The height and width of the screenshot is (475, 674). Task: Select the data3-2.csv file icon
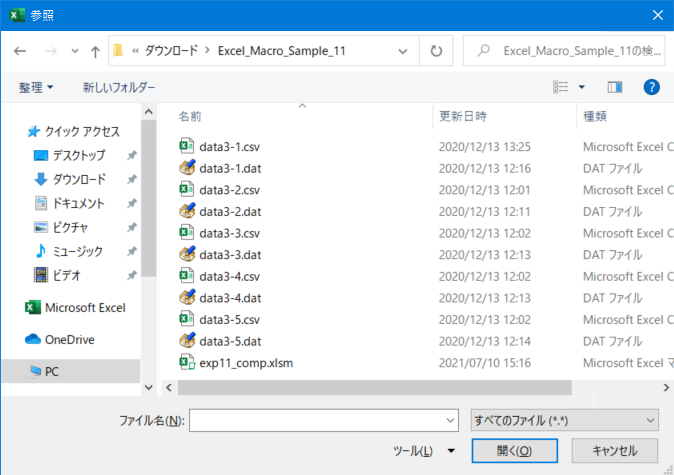[x=187, y=189]
